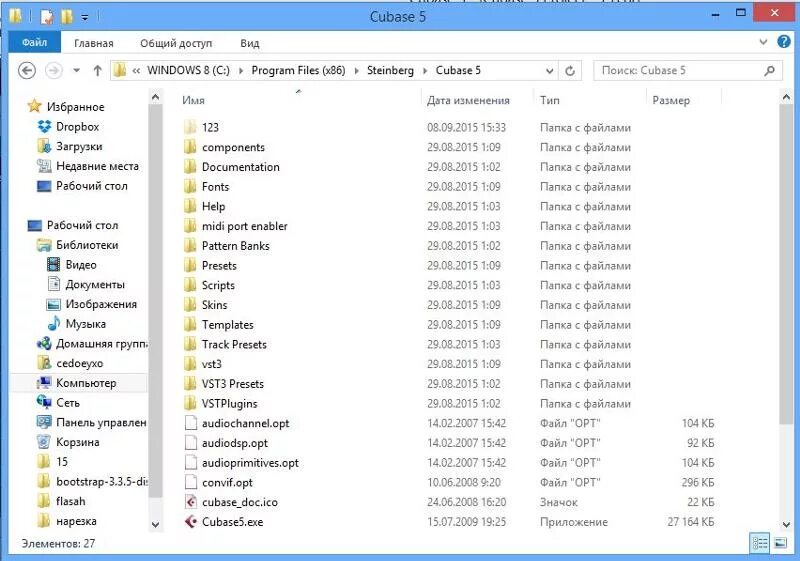800x561 pixels.
Task: Open the help question mark icon
Action: click(784, 41)
